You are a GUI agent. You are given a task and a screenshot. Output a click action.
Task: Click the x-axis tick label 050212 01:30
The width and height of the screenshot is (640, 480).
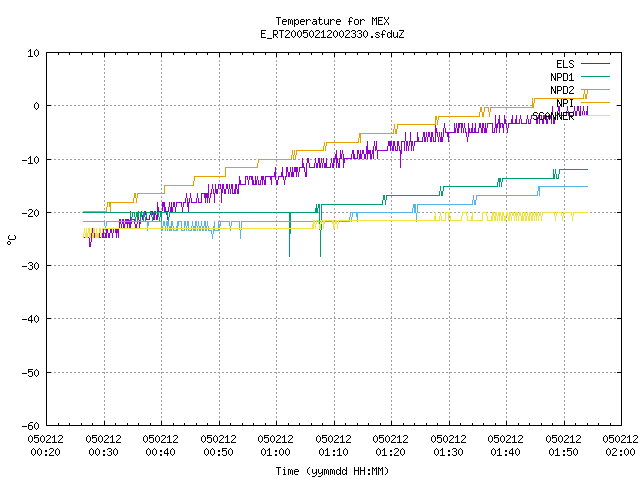pyautogui.click(x=449, y=445)
